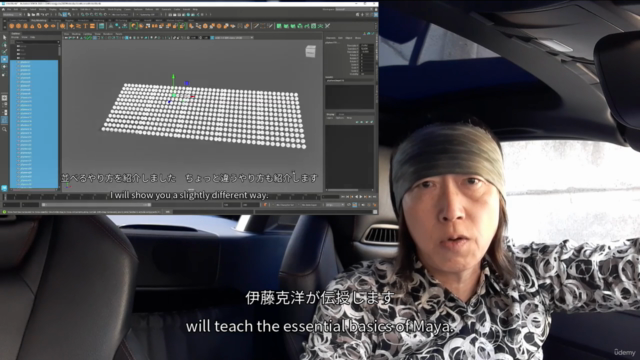Click the Outliner search field
640x360 pixels.
37,42
